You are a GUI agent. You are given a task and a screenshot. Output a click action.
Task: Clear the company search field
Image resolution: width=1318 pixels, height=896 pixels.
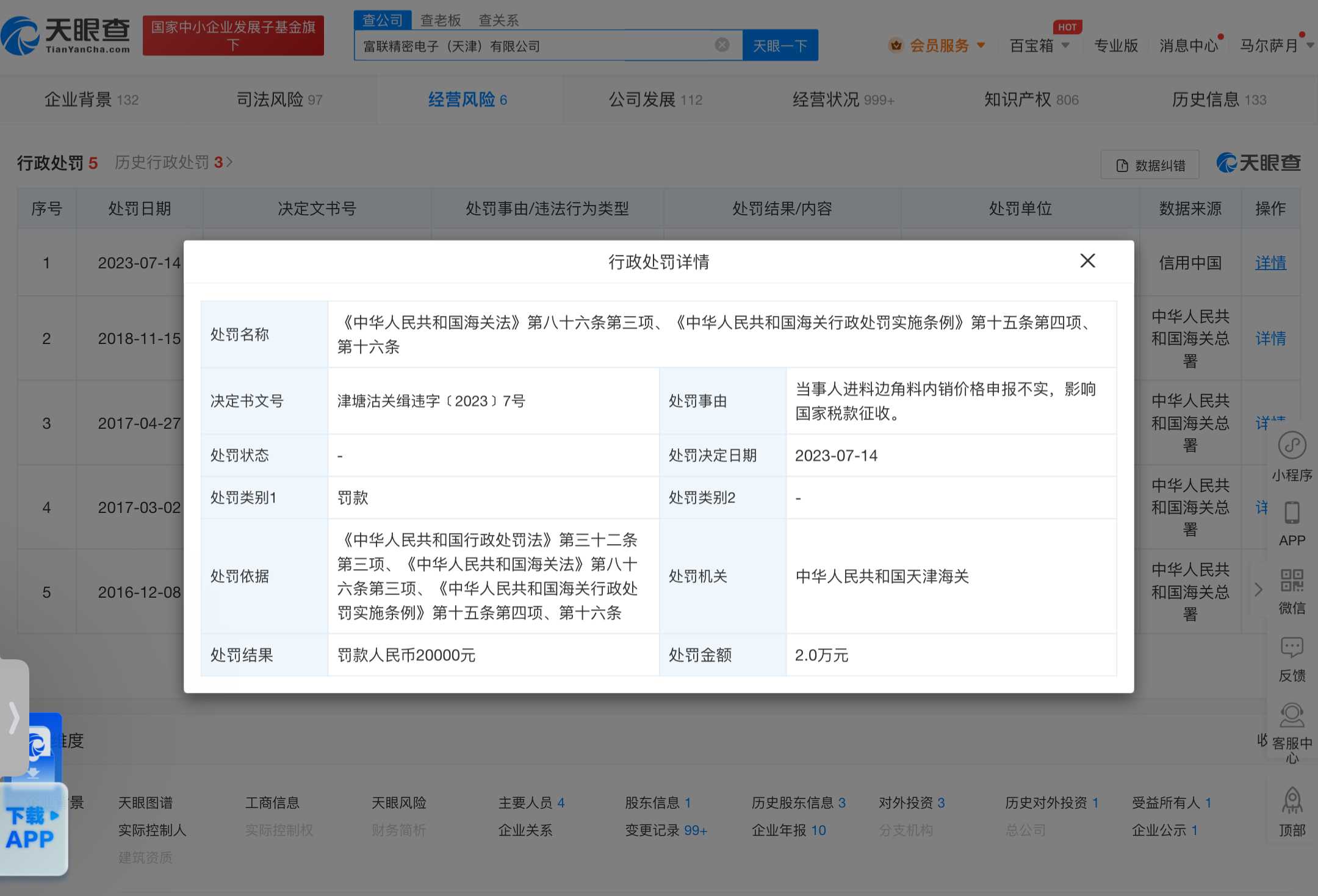point(722,45)
